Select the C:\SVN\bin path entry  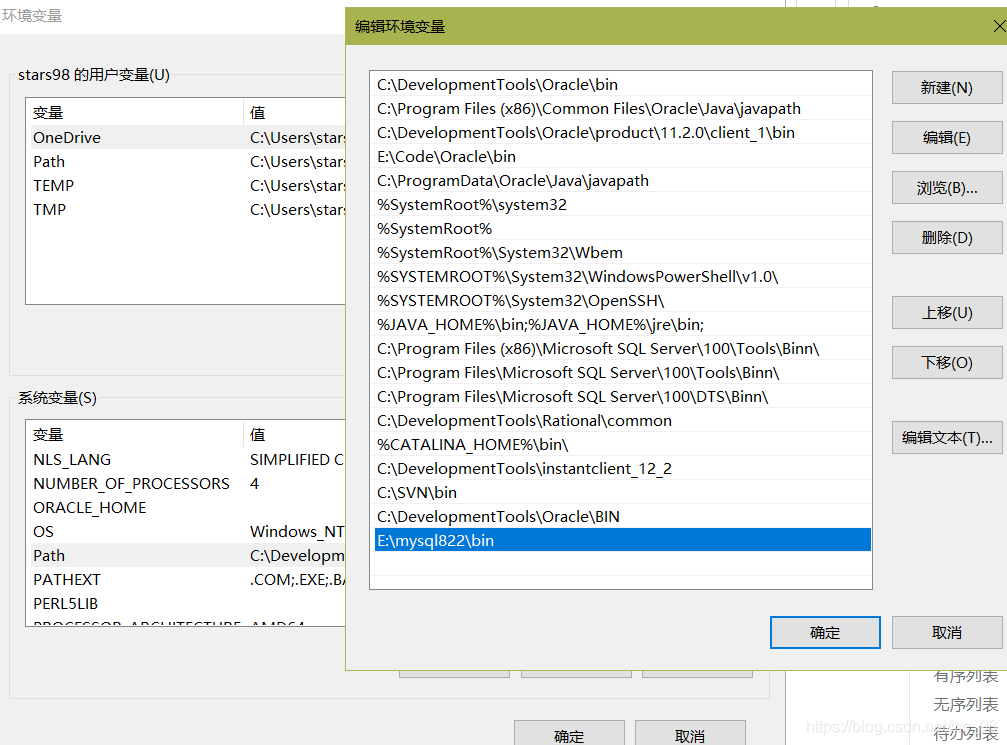tap(620, 493)
